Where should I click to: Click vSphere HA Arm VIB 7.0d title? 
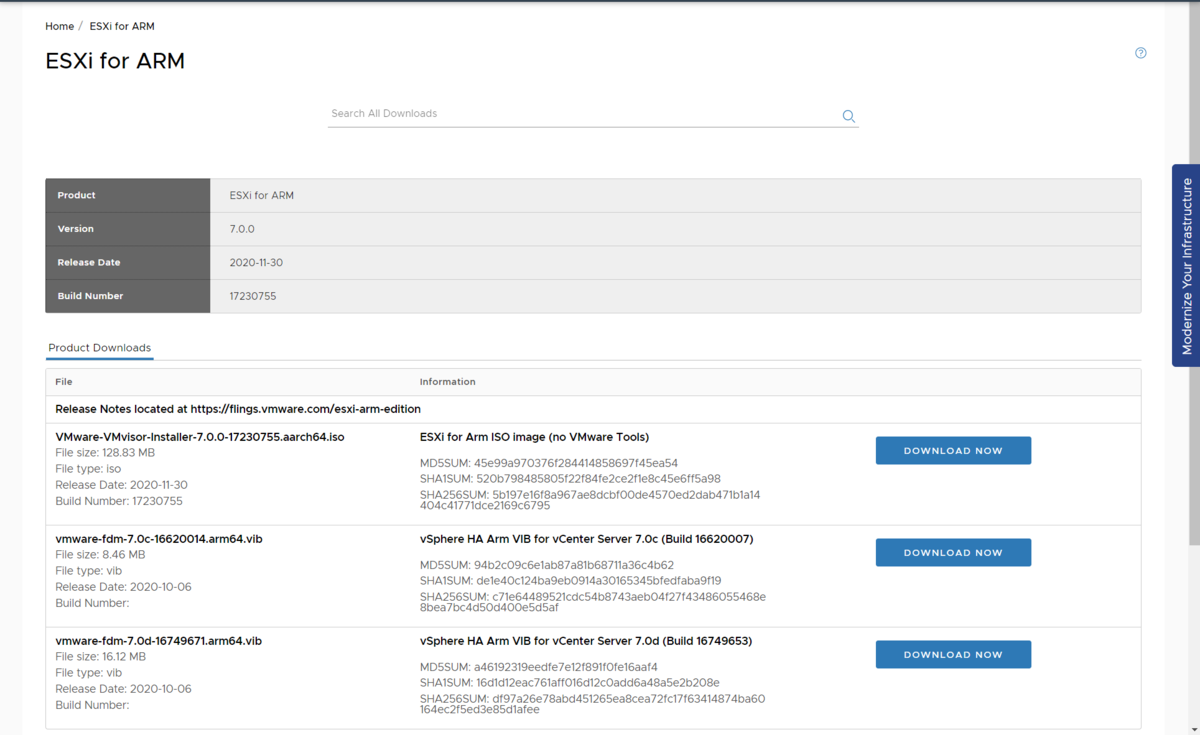(586, 641)
